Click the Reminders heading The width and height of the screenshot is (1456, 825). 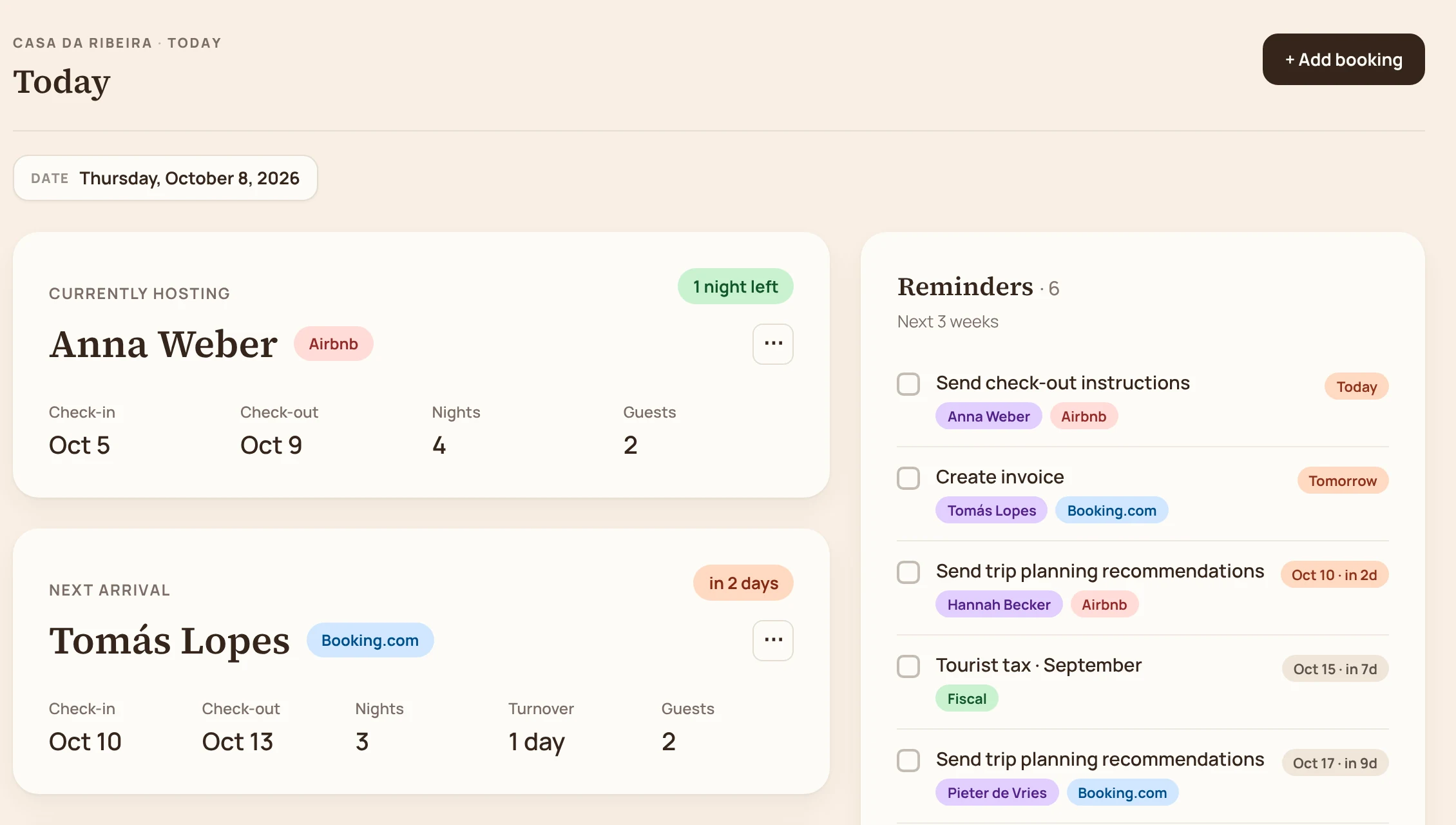(x=965, y=287)
